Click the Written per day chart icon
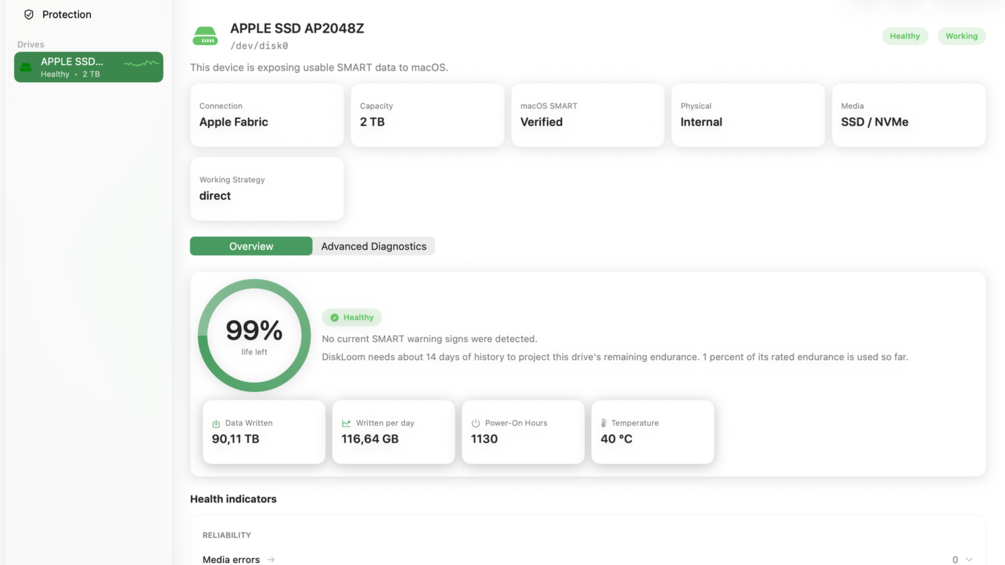Viewport: 1005px width, 565px height. coord(346,423)
